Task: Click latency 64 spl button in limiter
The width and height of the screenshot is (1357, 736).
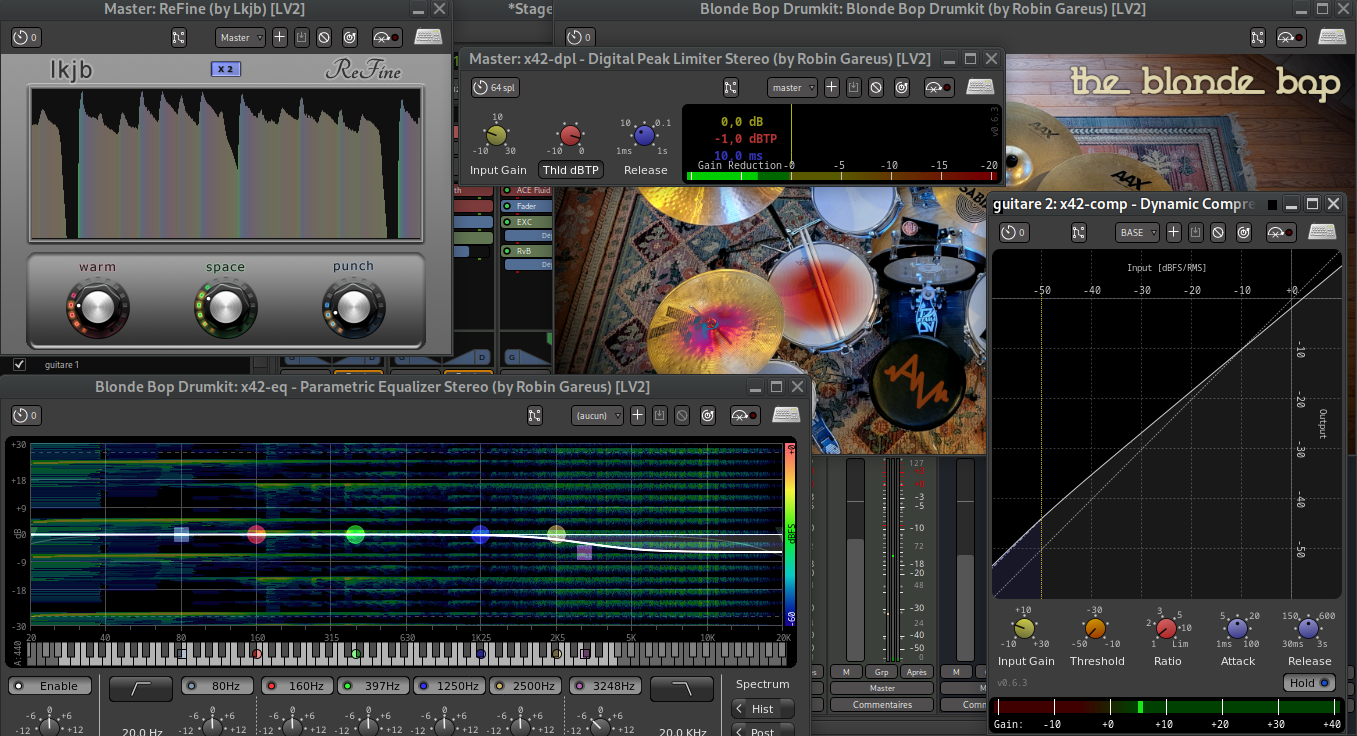Action: pyautogui.click(x=494, y=87)
